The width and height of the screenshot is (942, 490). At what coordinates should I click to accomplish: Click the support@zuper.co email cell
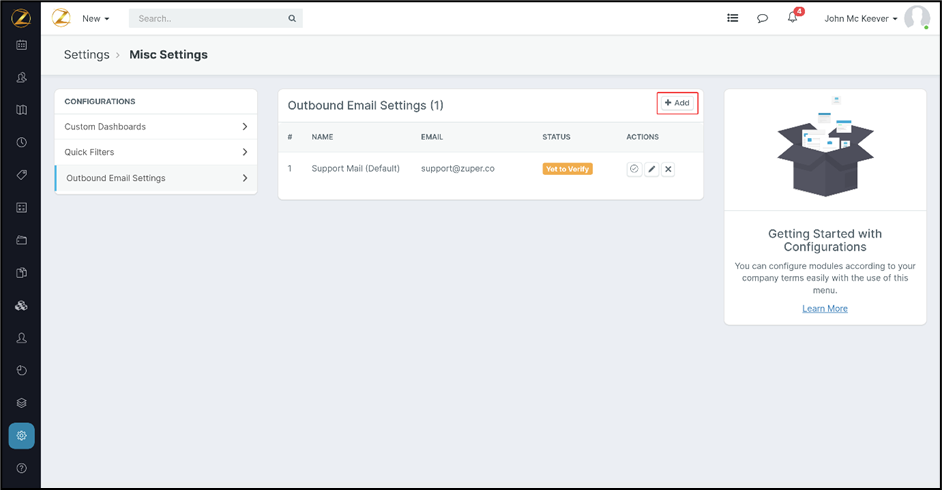coord(458,169)
